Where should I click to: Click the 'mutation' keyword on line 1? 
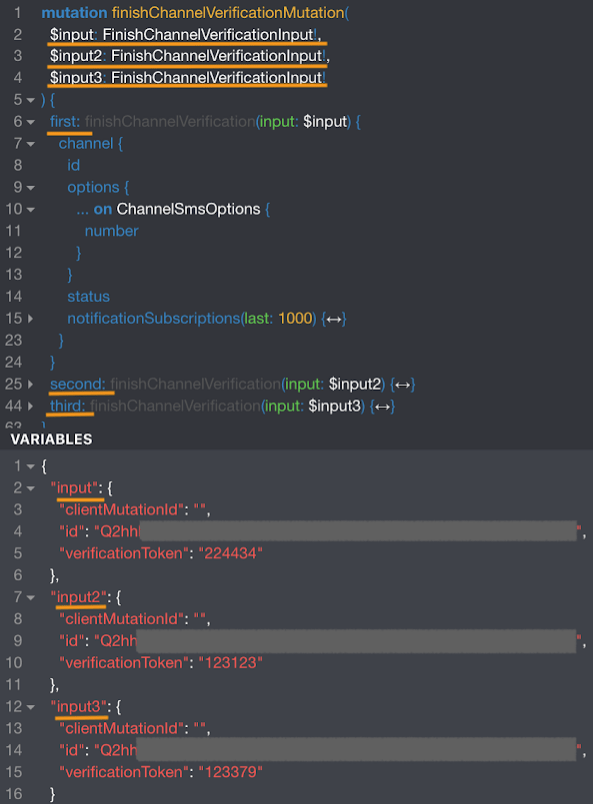(x=74, y=13)
